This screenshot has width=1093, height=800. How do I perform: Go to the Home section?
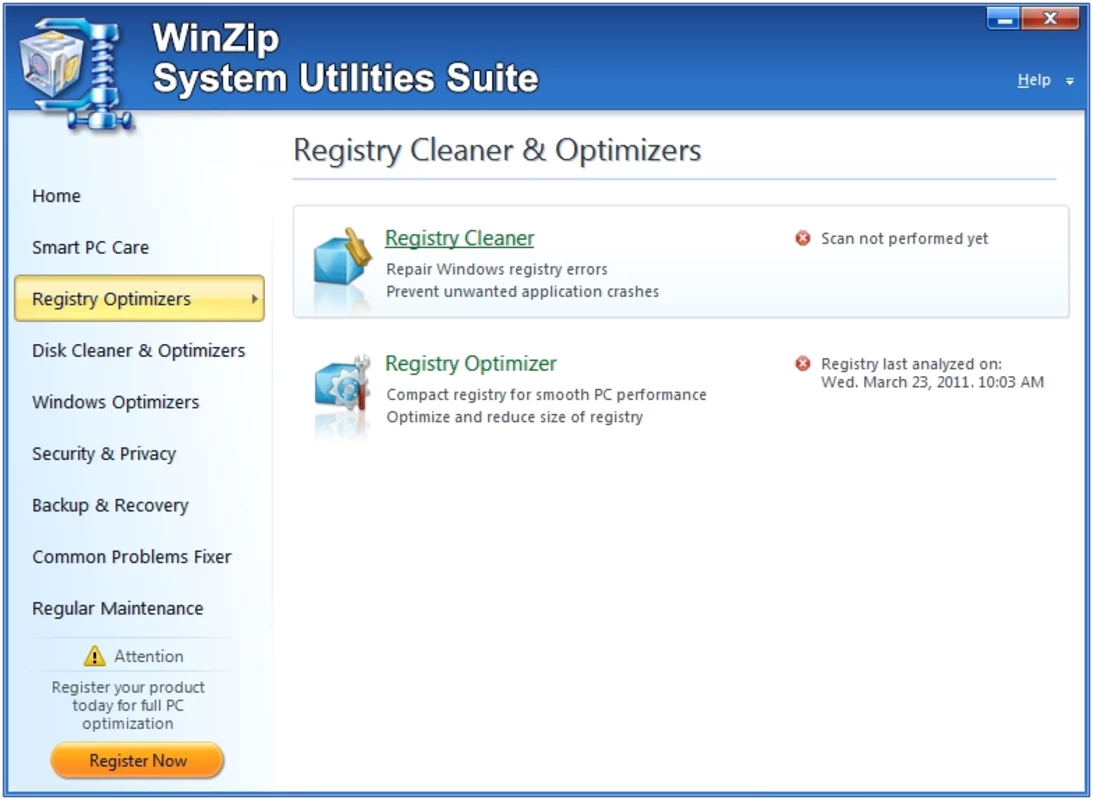(x=56, y=196)
